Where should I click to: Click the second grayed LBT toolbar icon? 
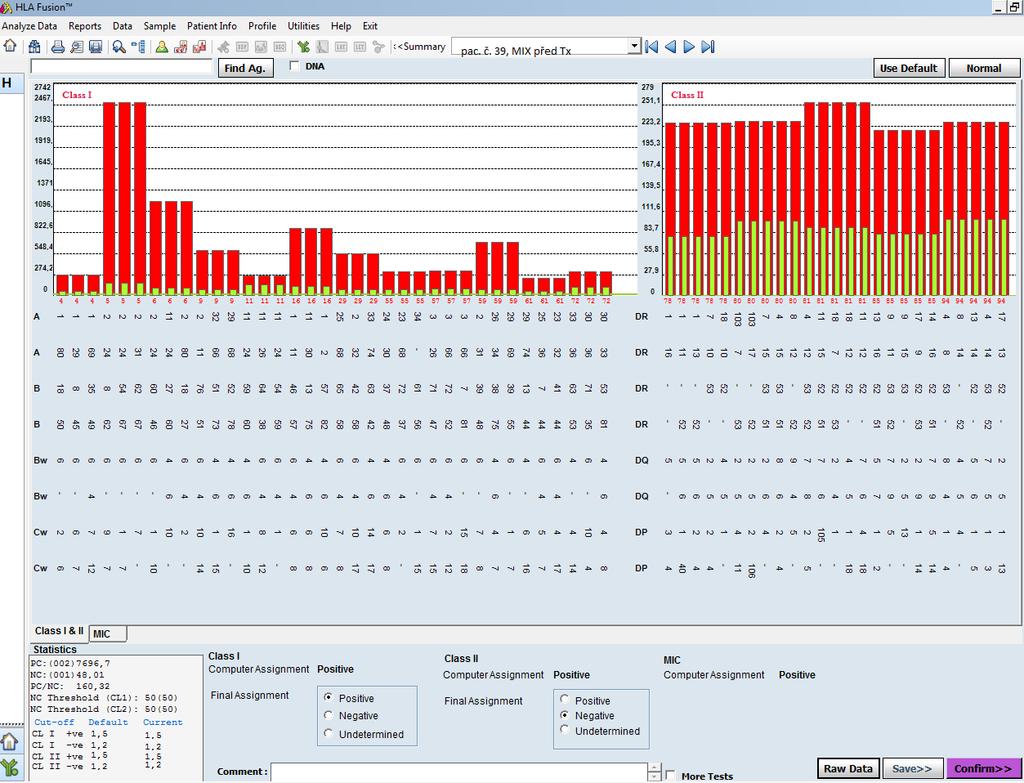360,46
